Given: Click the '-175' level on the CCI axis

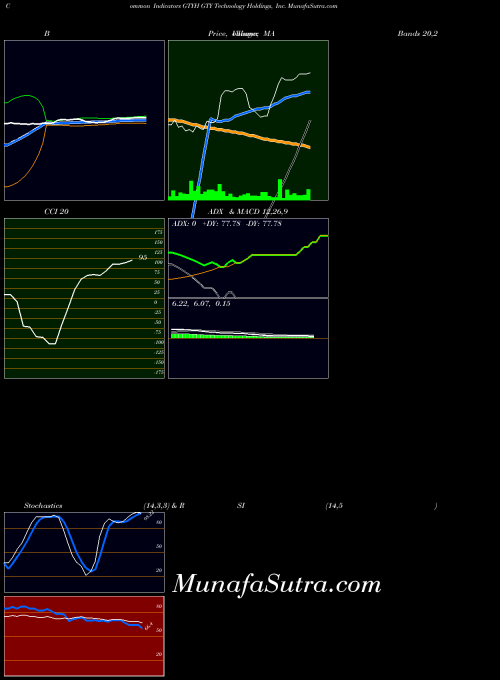Looking at the screenshot, I should tap(159, 372).
